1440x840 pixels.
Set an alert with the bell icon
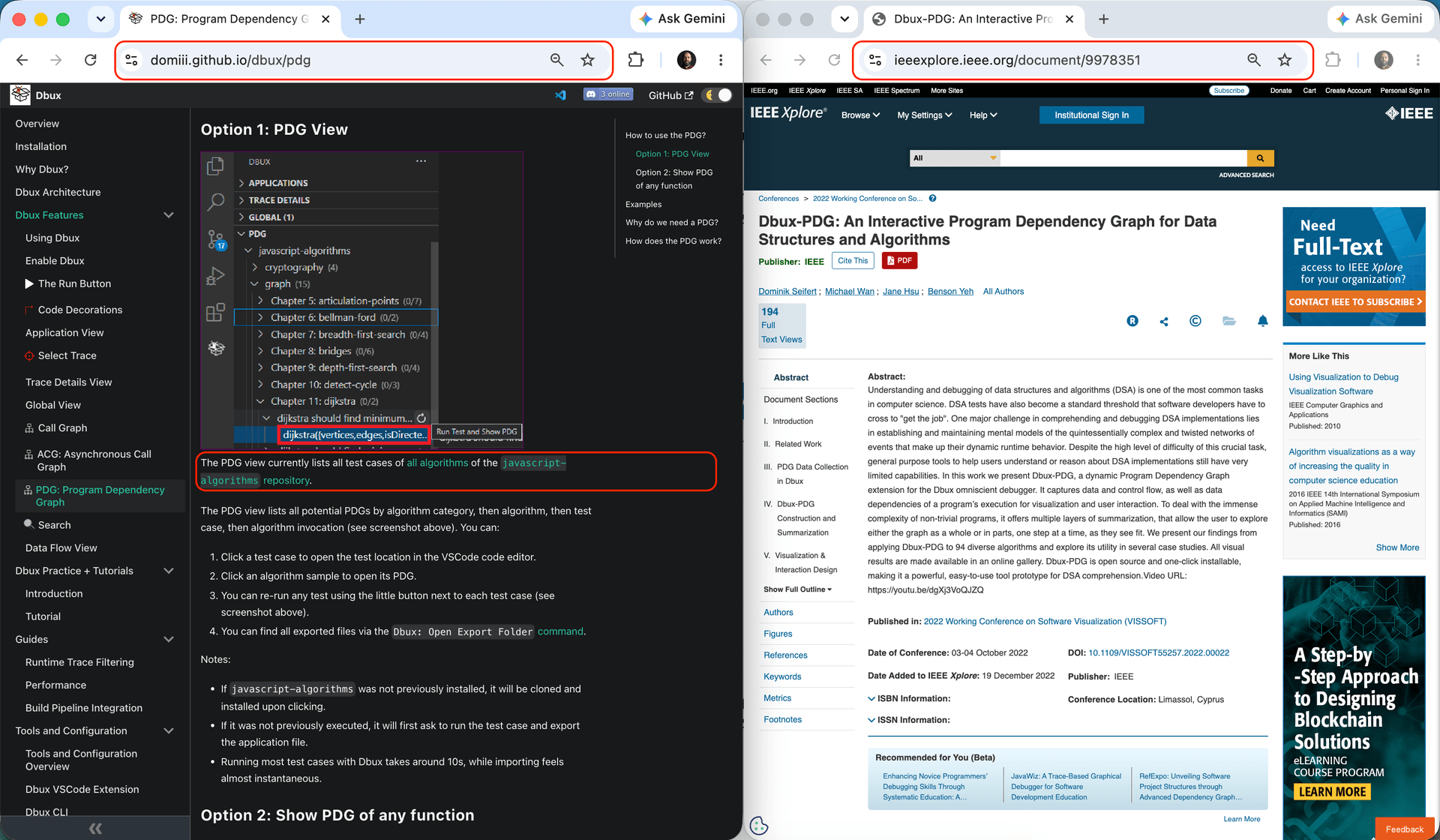tap(1263, 321)
